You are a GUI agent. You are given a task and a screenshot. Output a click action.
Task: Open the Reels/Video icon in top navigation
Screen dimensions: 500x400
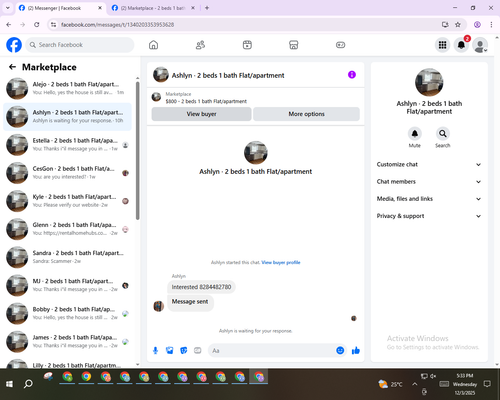[247, 45]
